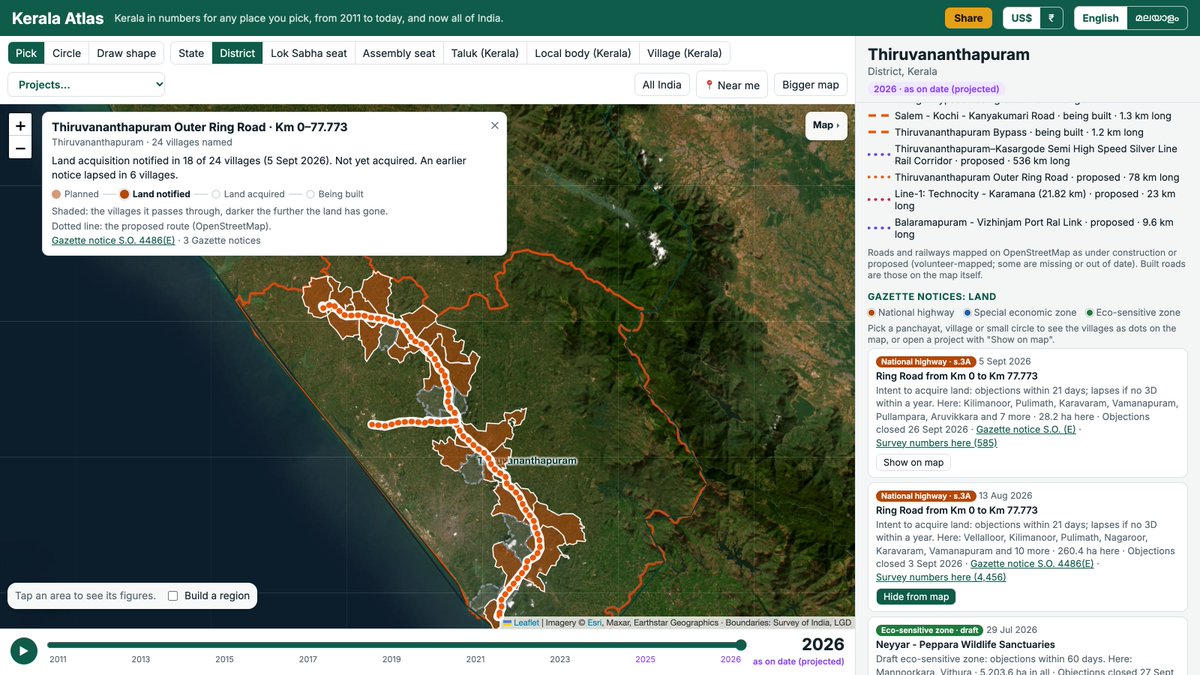Click the Bigger map button
1200x675 pixels.
tap(811, 85)
